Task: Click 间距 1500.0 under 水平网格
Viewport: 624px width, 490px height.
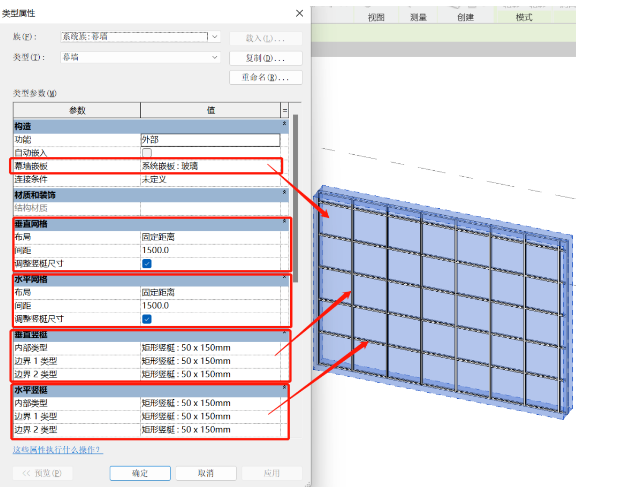Action: pyautogui.click(x=210, y=306)
